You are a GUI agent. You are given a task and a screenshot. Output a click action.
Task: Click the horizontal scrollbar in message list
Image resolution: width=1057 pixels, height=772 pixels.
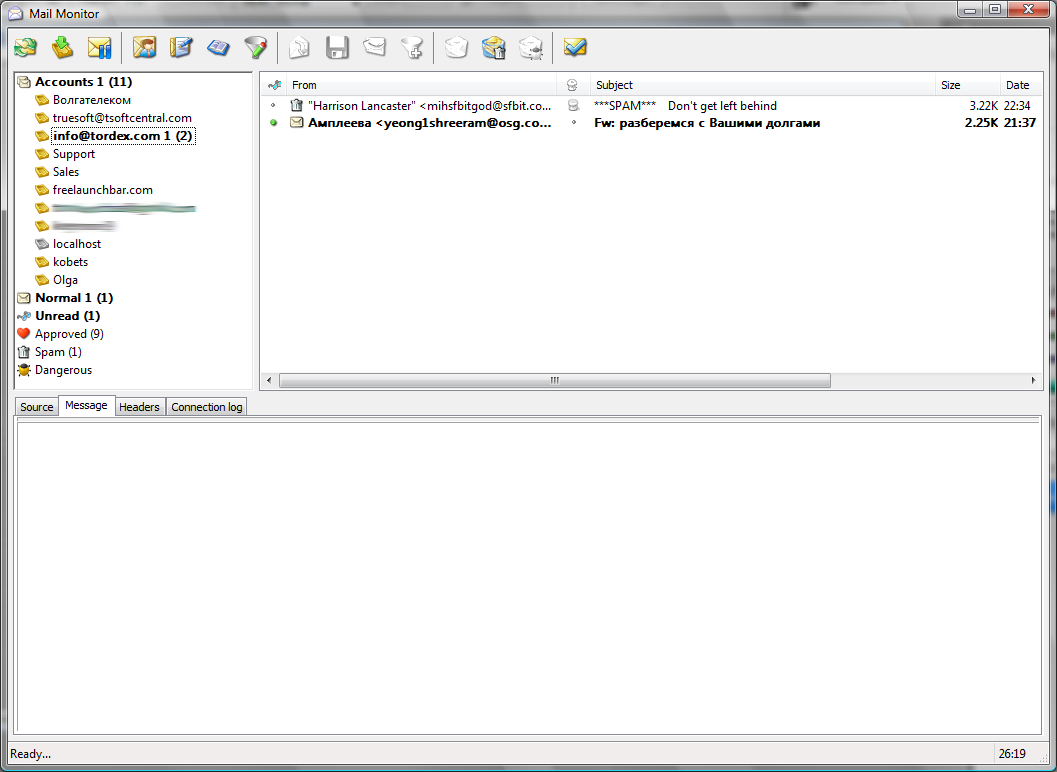tap(554, 381)
